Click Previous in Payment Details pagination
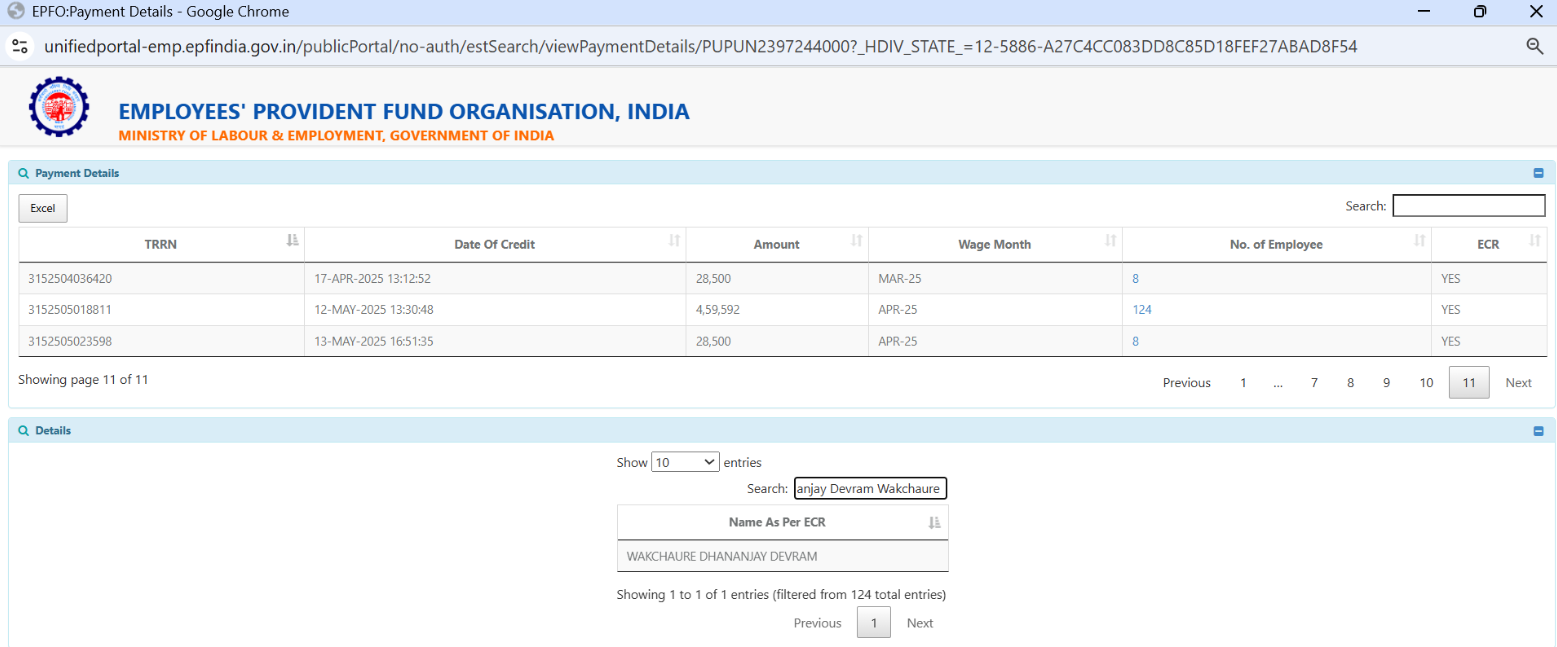 point(1186,383)
